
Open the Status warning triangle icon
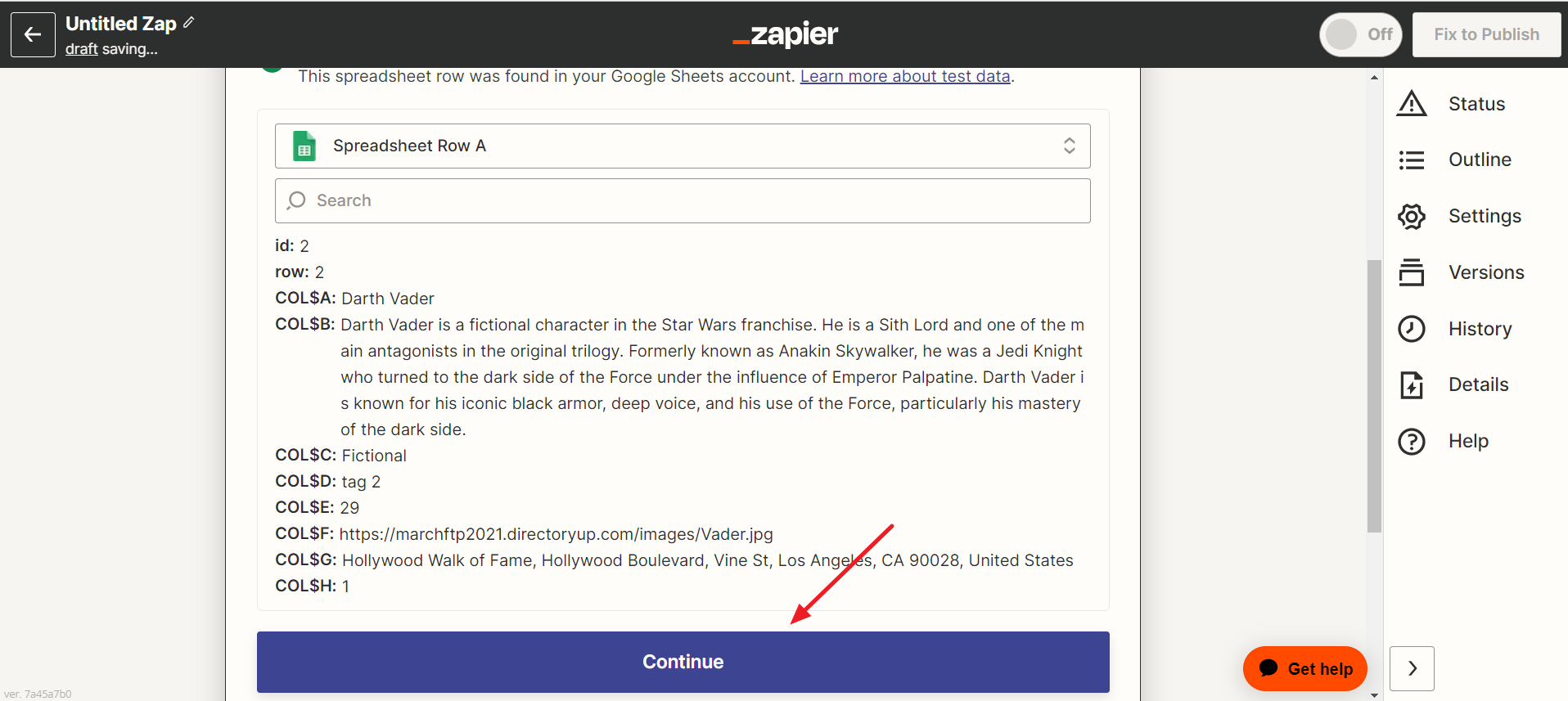[1412, 104]
